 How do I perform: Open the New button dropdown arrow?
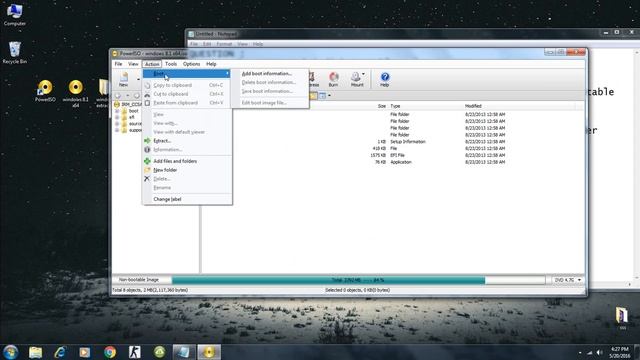[x=138, y=79]
